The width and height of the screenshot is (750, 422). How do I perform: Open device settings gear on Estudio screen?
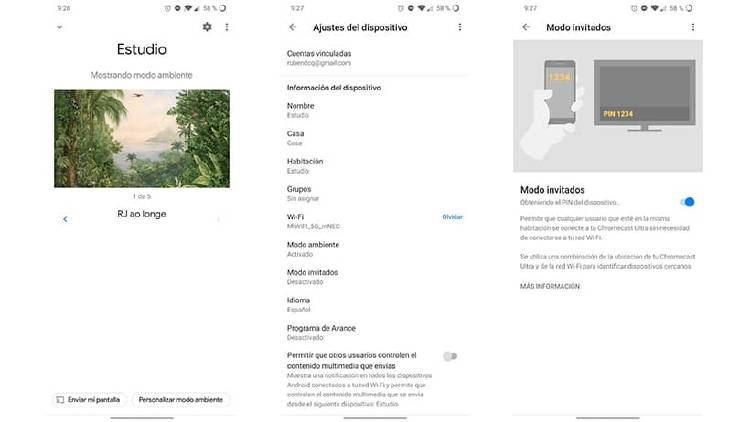click(x=207, y=27)
